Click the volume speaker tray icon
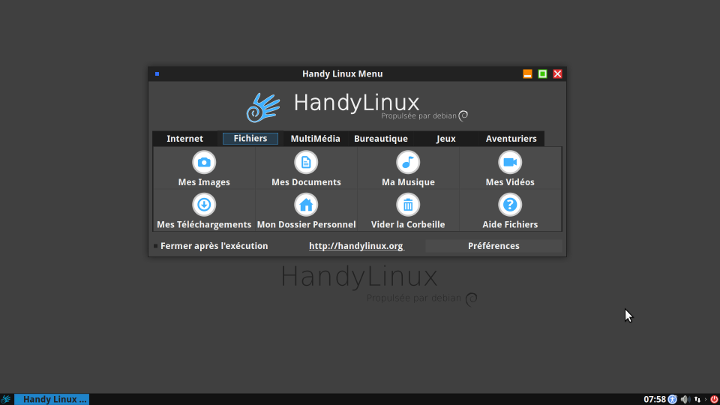The image size is (720, 405). (685, 399)
